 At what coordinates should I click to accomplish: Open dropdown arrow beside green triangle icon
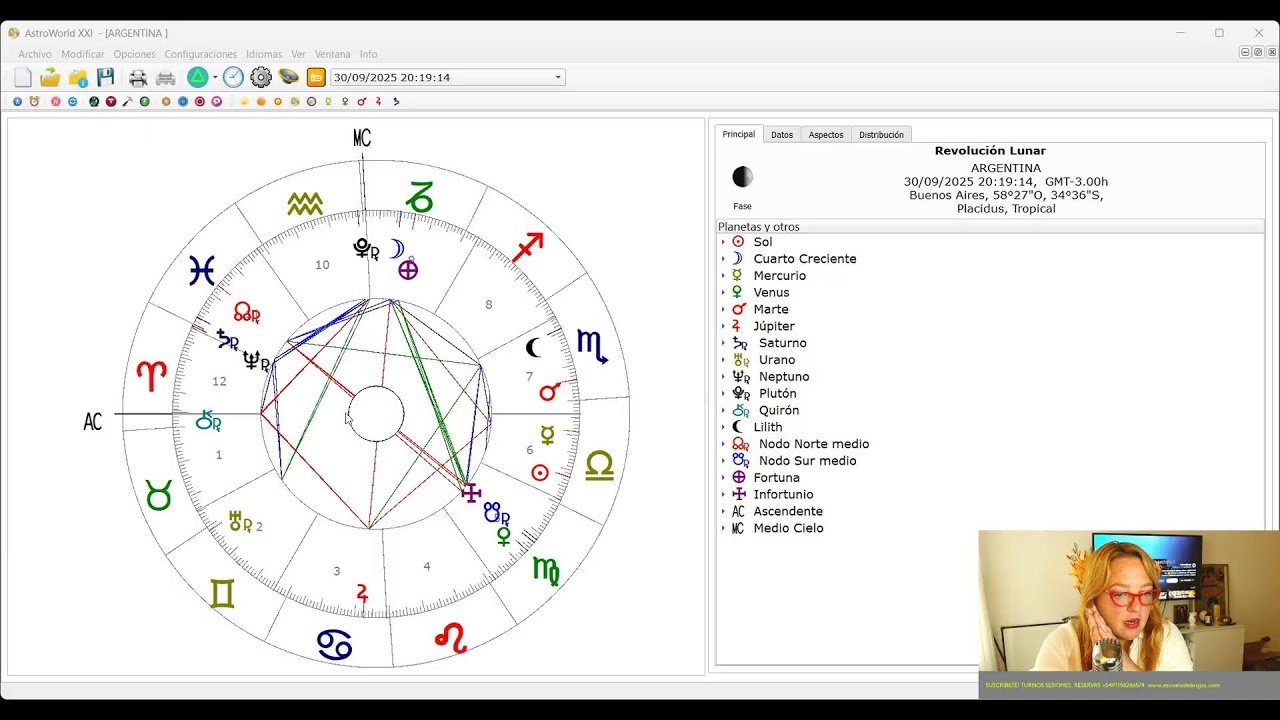(215, 77)
